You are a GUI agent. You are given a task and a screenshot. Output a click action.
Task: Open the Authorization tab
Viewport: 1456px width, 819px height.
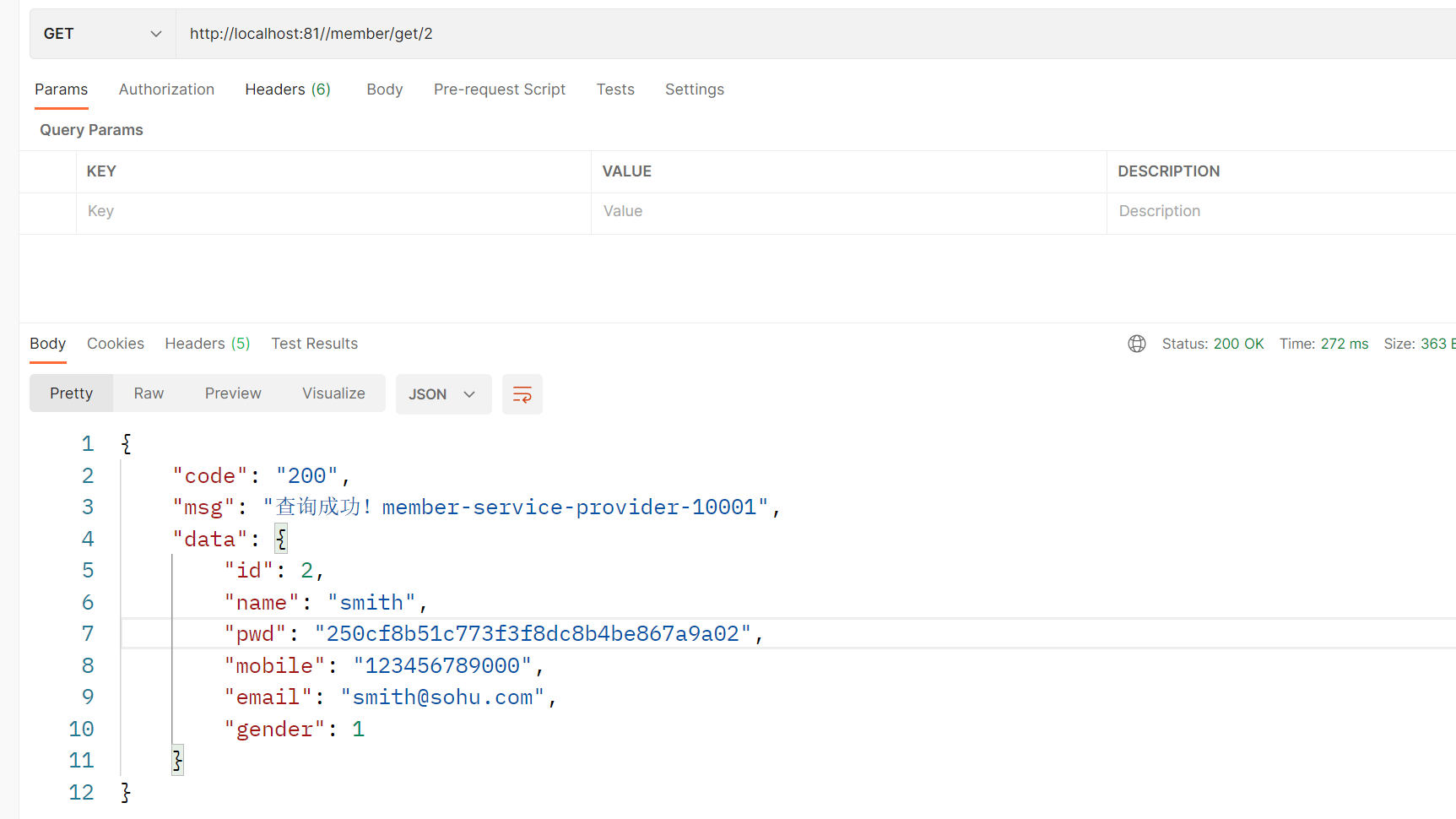click(166, 89)
